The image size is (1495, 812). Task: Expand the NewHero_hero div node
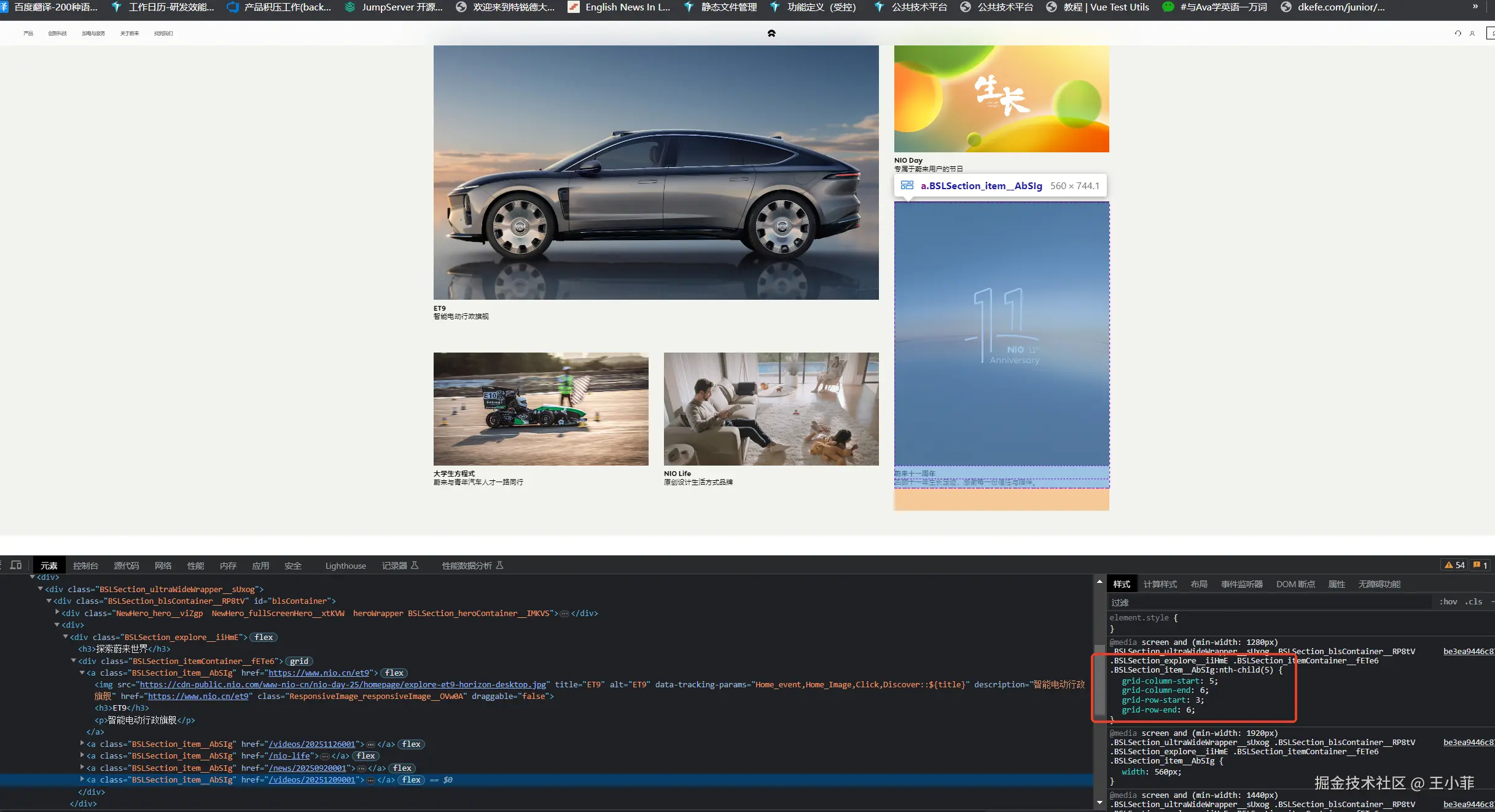click(x=57, y=613)
